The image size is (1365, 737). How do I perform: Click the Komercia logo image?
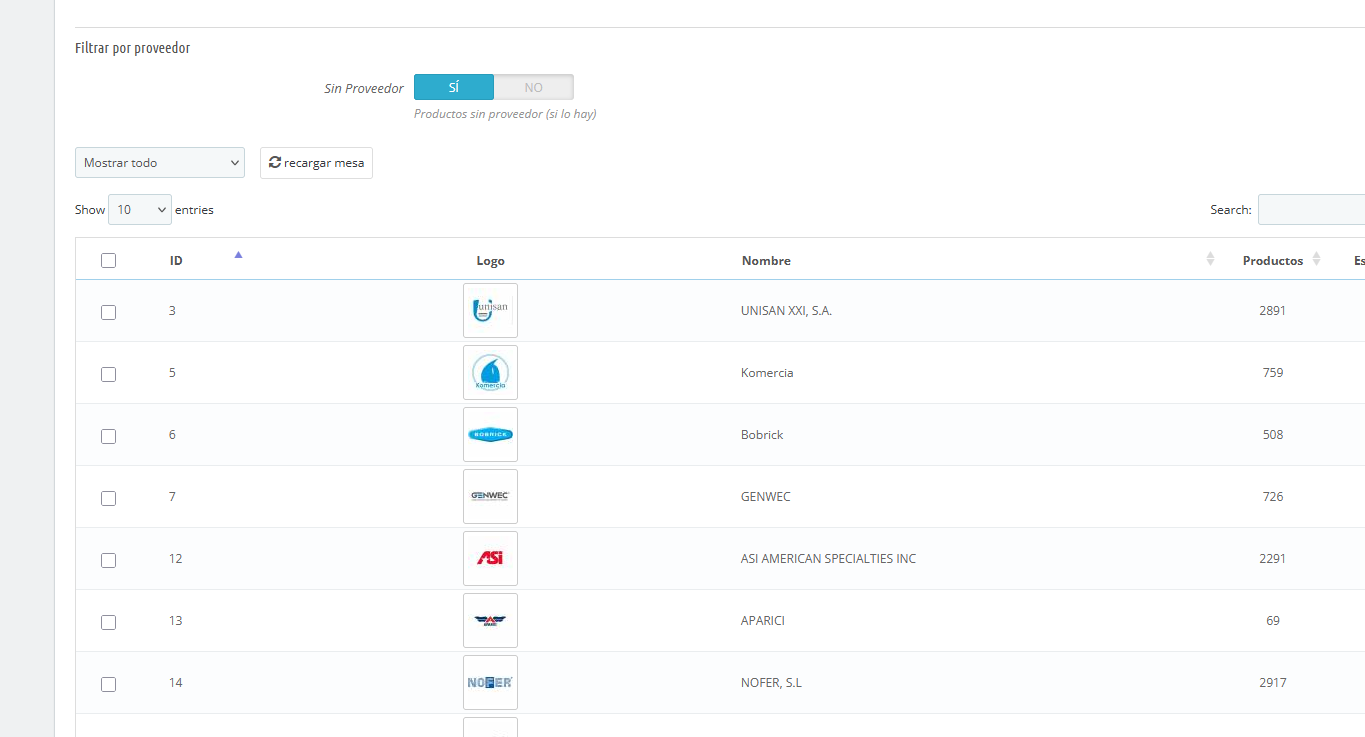point(490,373)
